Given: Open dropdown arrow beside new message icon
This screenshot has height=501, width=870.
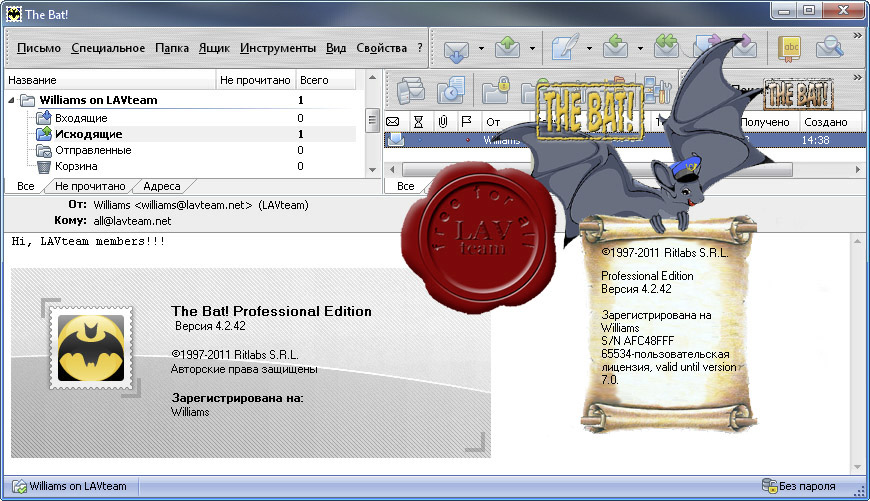Looking at the screenshot, I should [x=589, y=48].
